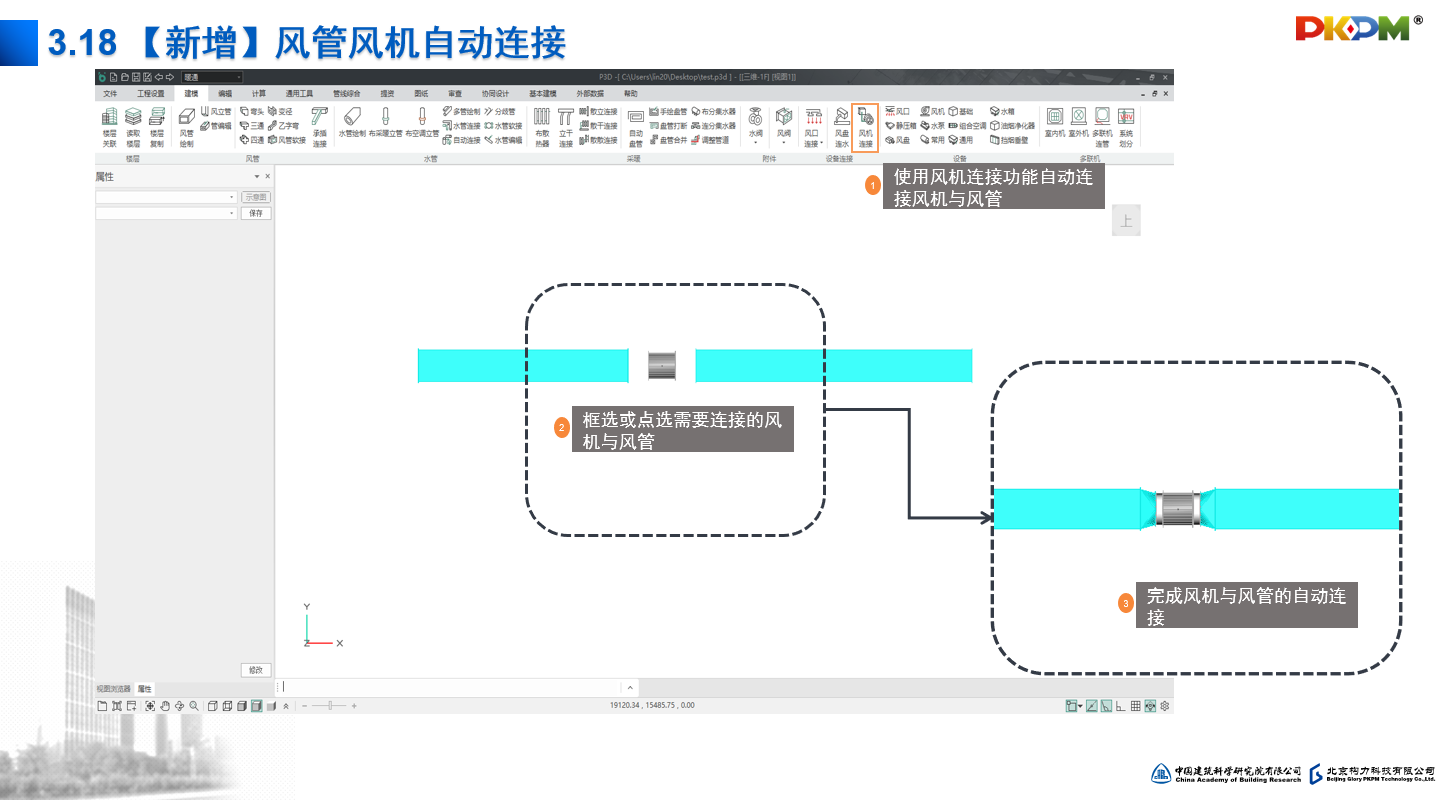Toggle the grid display icon in status bar
Image resolution: width=1450 pixels, height=800 pixels.
[1135, 706]
